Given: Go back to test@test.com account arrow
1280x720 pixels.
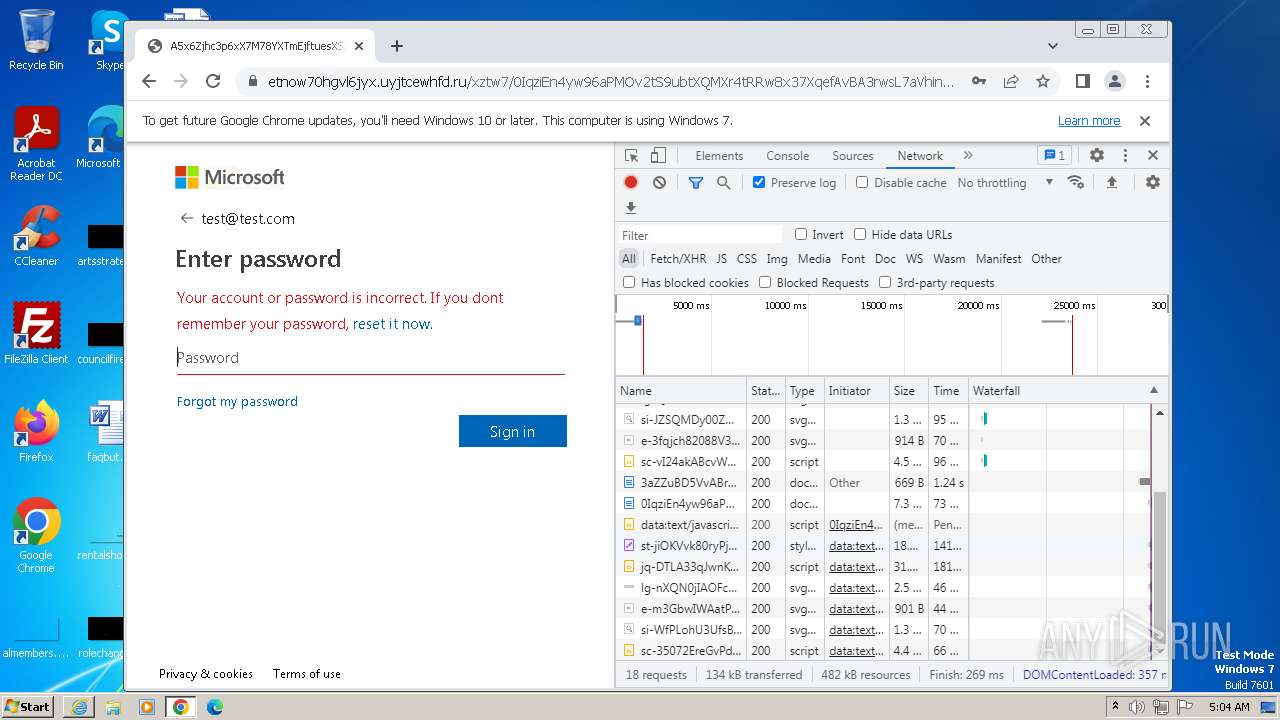Looking at the screenshot, I should (186, 218).
